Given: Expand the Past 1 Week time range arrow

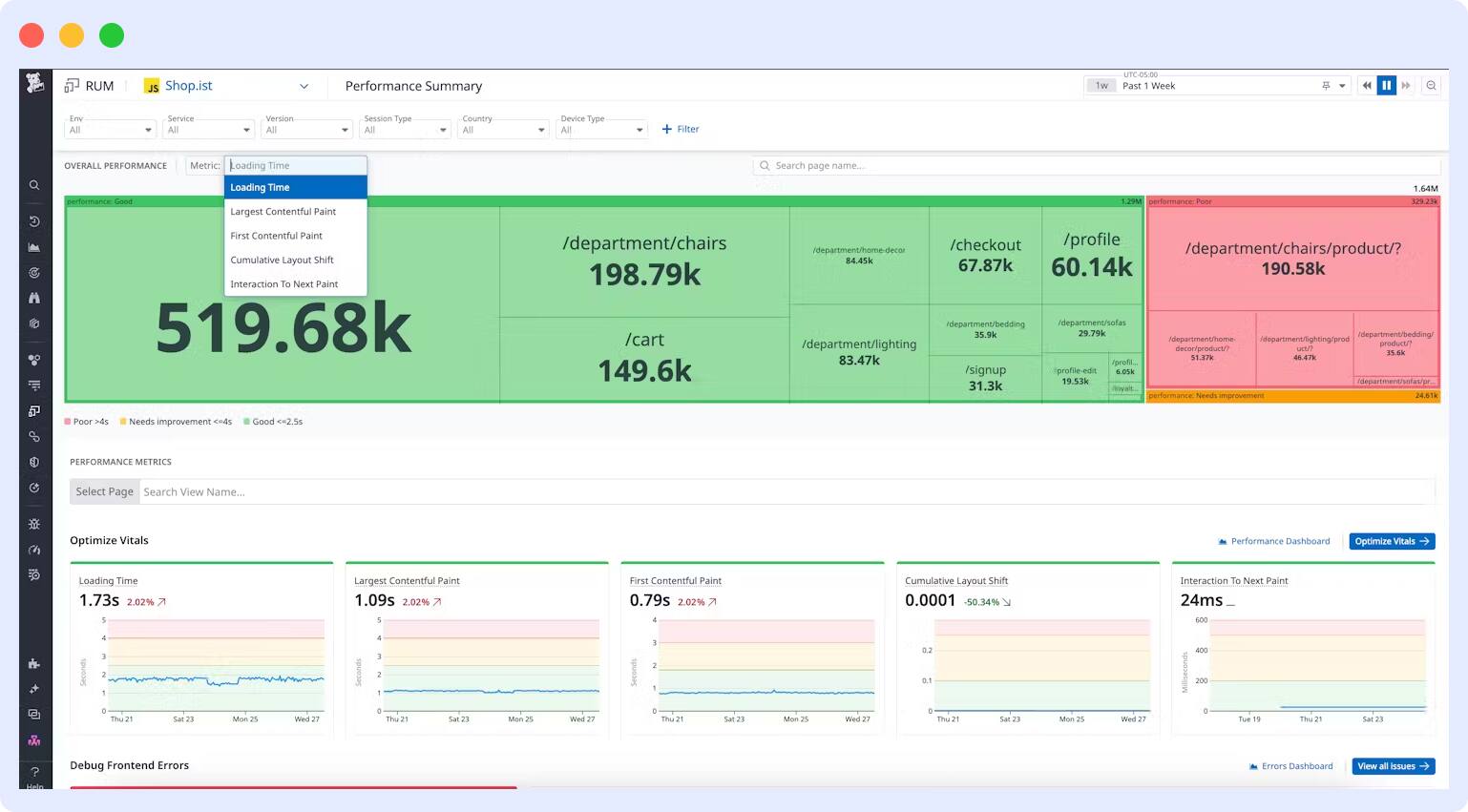Looking at the screenshot, I should (x=1342, y=86).
